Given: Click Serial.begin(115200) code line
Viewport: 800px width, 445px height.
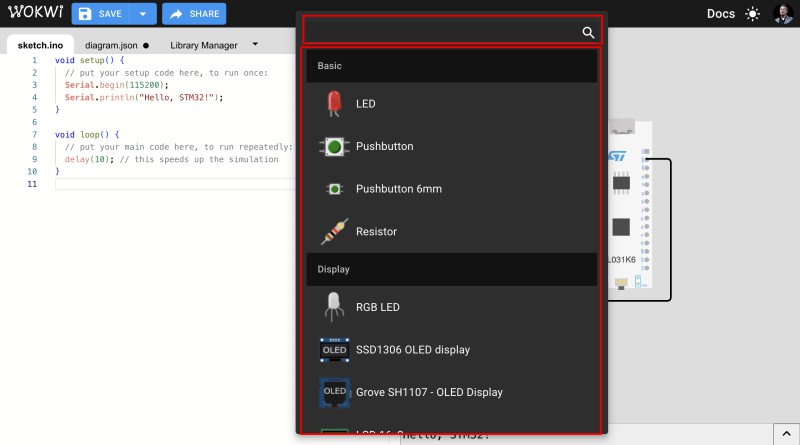Looking at the screenshot, I should point(116,85).
